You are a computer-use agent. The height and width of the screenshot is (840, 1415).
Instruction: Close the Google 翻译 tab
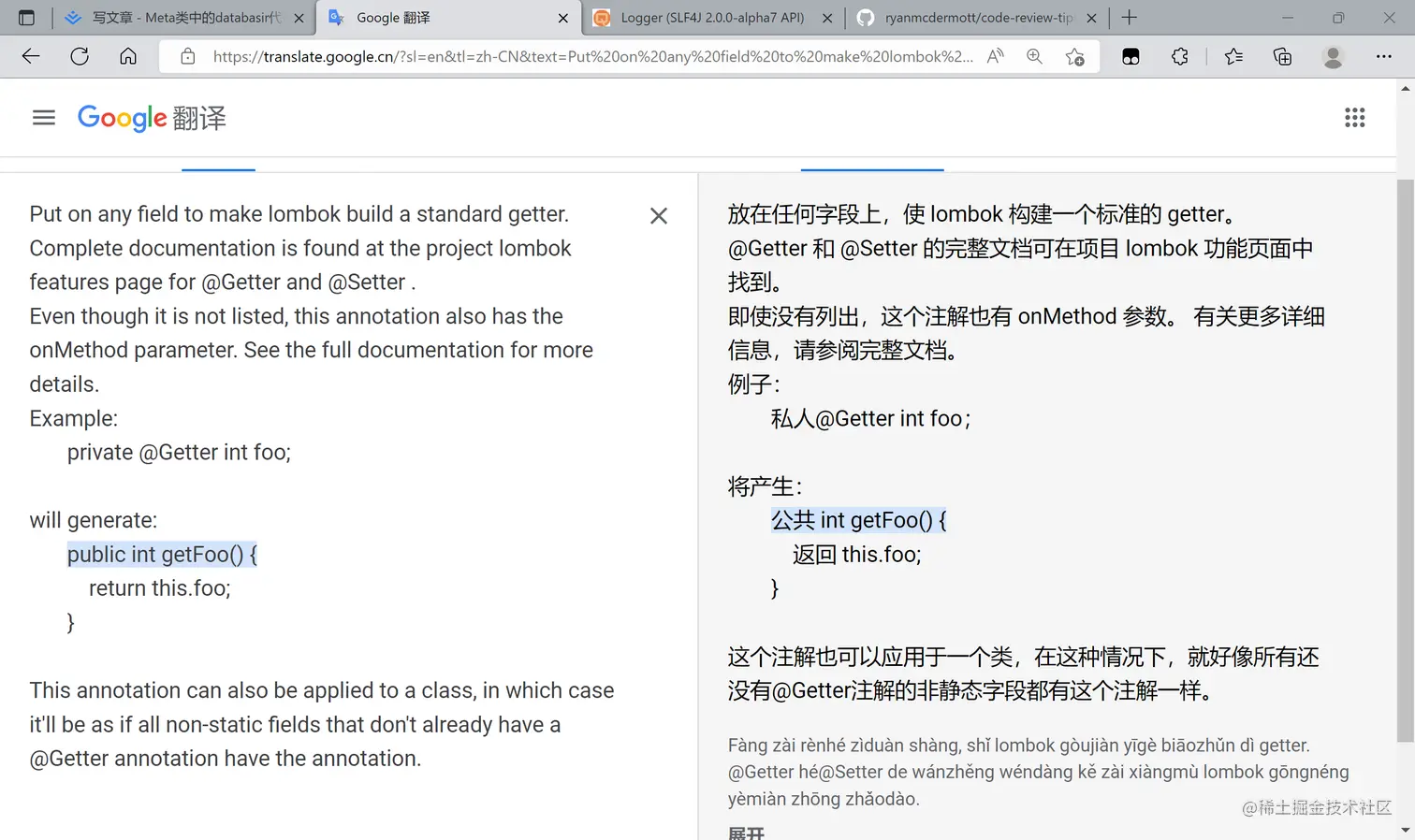click(562, 18)
